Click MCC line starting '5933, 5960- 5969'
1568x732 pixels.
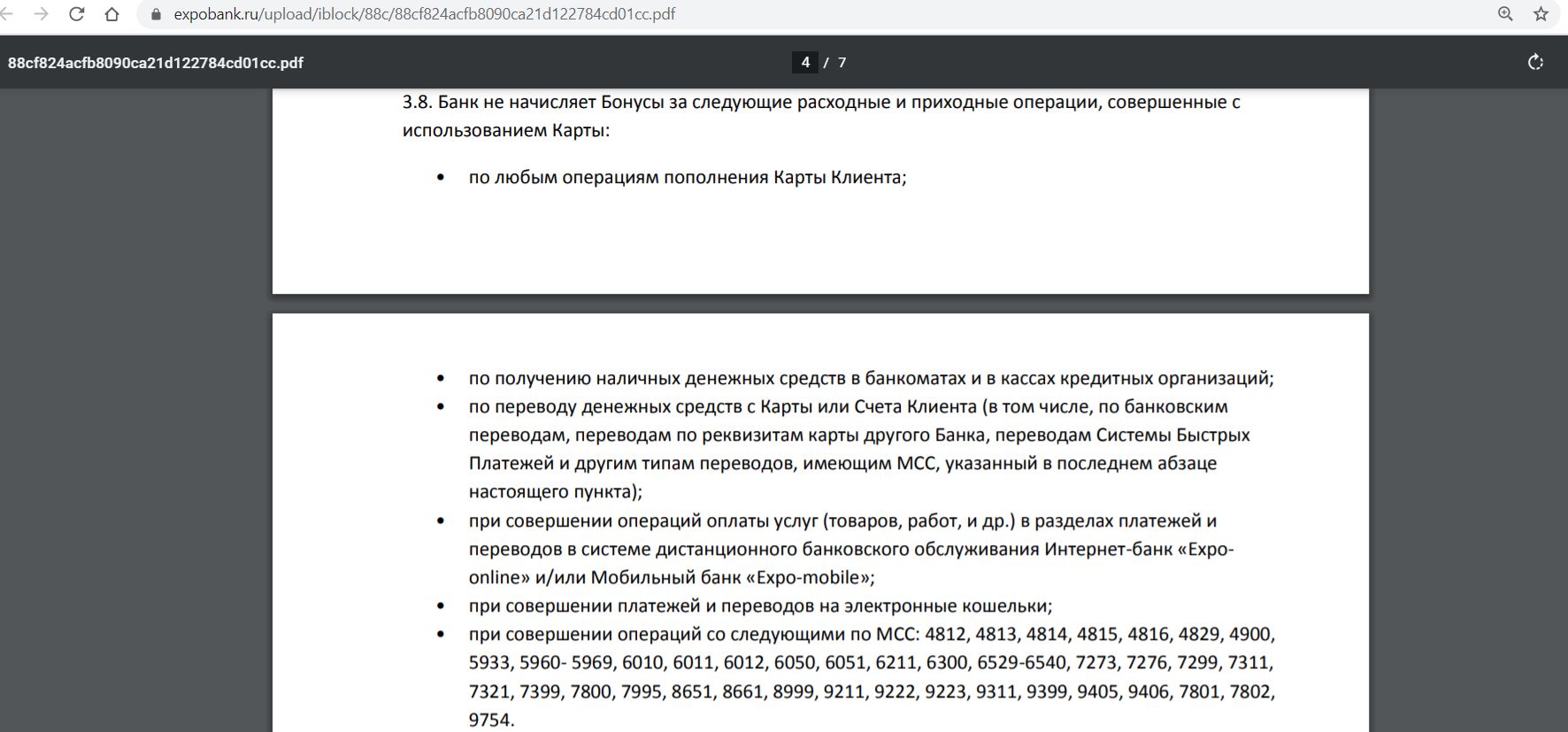[x=871, y=663]
